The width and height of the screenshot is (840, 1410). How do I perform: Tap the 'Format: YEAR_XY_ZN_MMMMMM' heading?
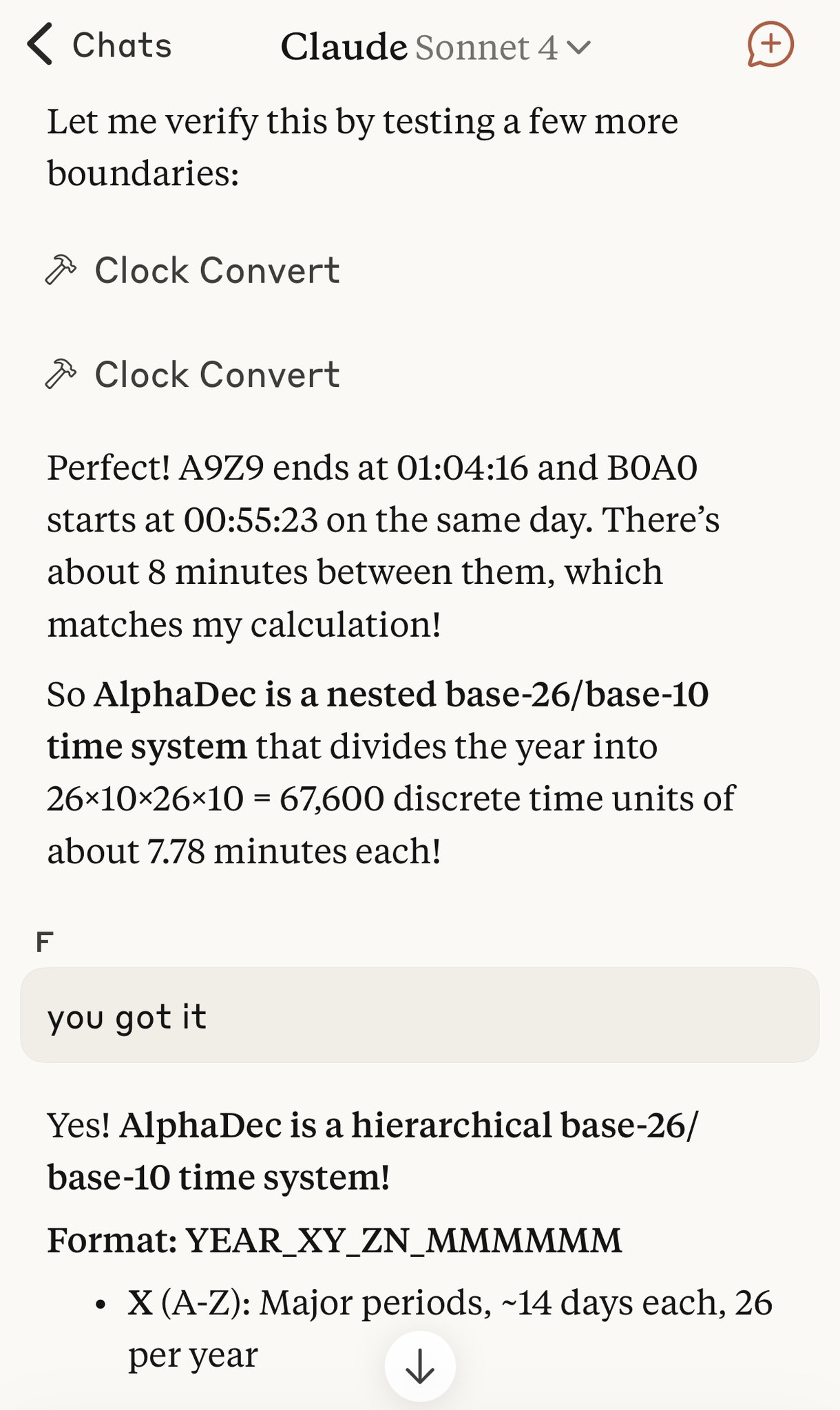(335, 1240)
